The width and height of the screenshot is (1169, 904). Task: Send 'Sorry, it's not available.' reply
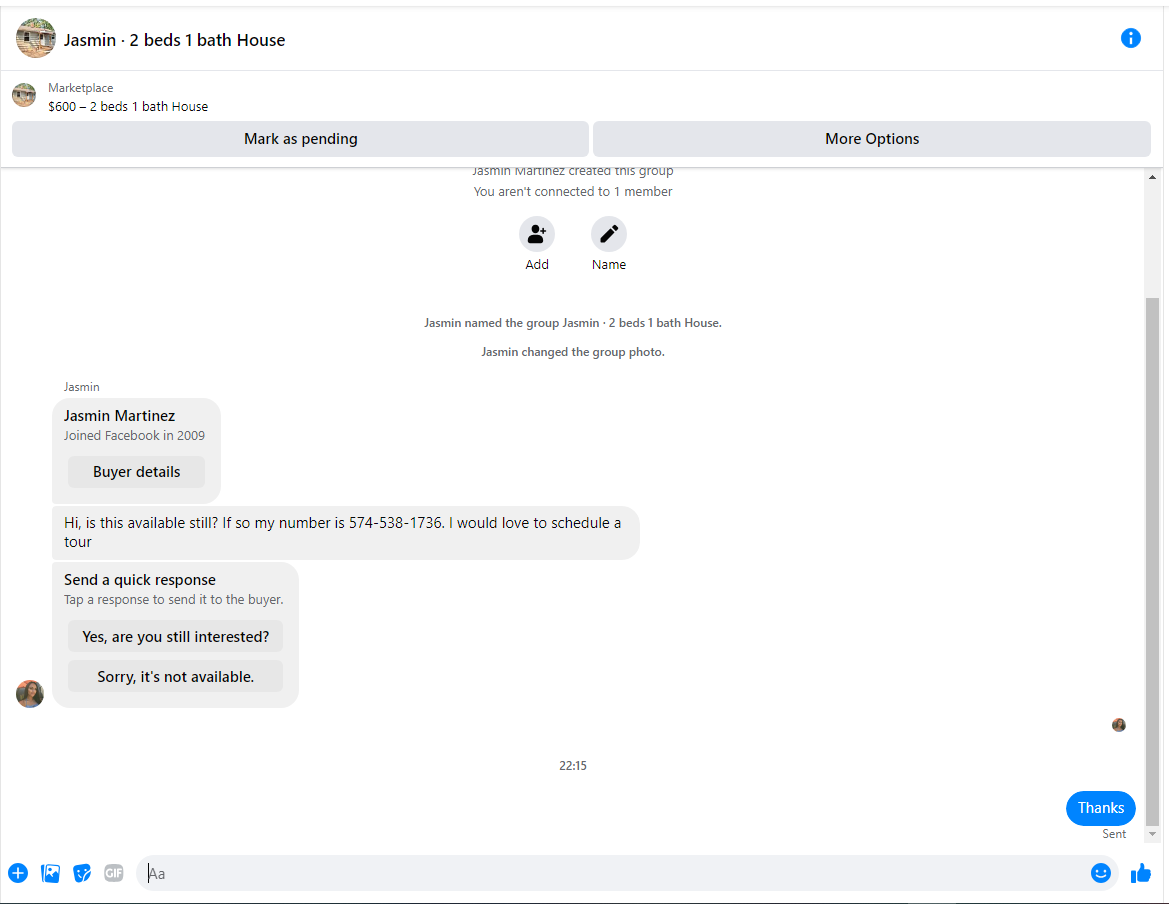pyautogui.click(x=175, y=677)
